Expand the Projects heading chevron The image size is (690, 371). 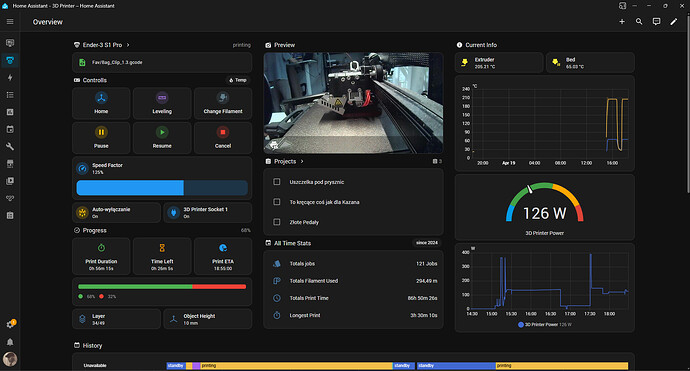coord(302,162)
